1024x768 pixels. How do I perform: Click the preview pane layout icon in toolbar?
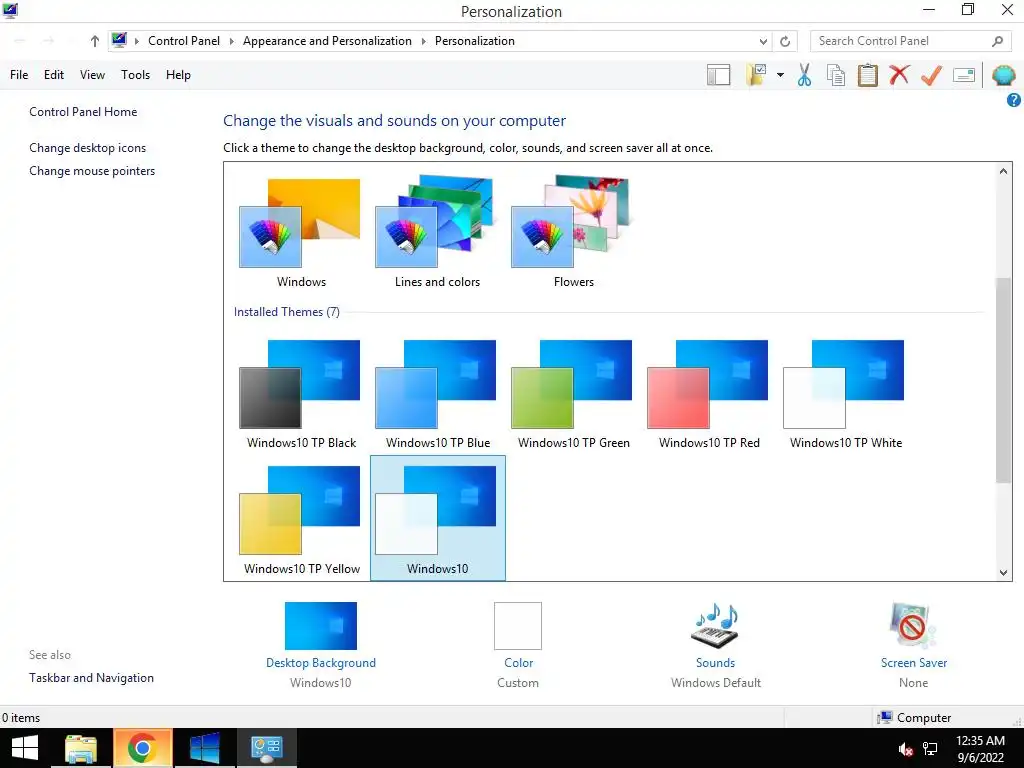pos(718,75)
